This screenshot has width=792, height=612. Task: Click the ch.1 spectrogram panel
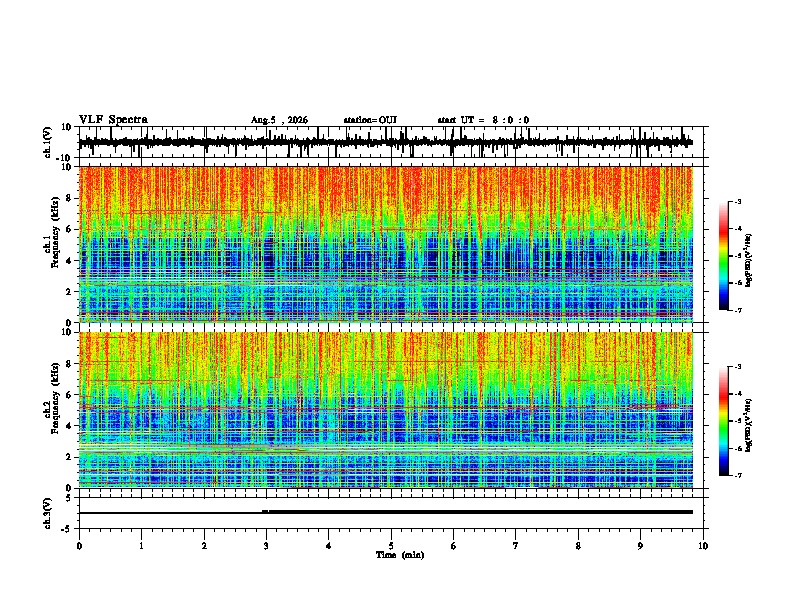[386, 244]
